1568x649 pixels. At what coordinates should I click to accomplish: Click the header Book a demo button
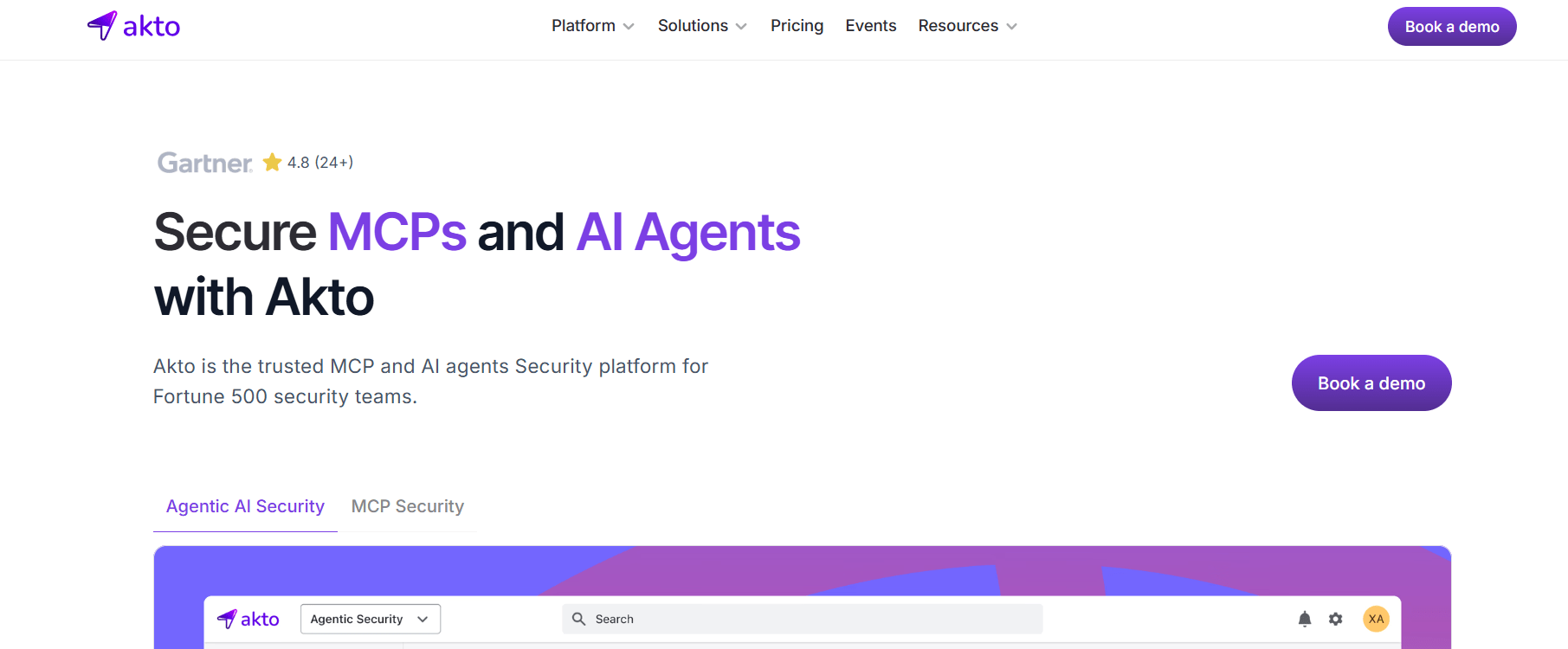click(1452, 27)
